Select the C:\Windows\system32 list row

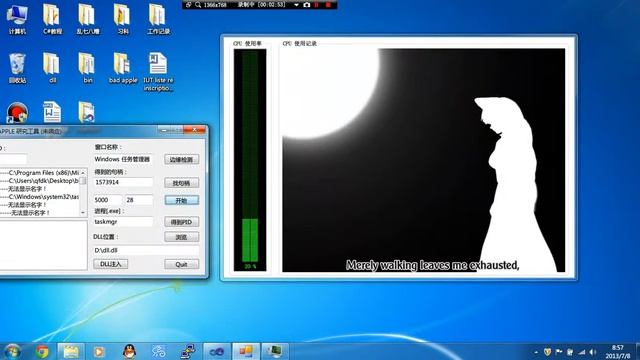pyautogui.click(x=40, y=197)
